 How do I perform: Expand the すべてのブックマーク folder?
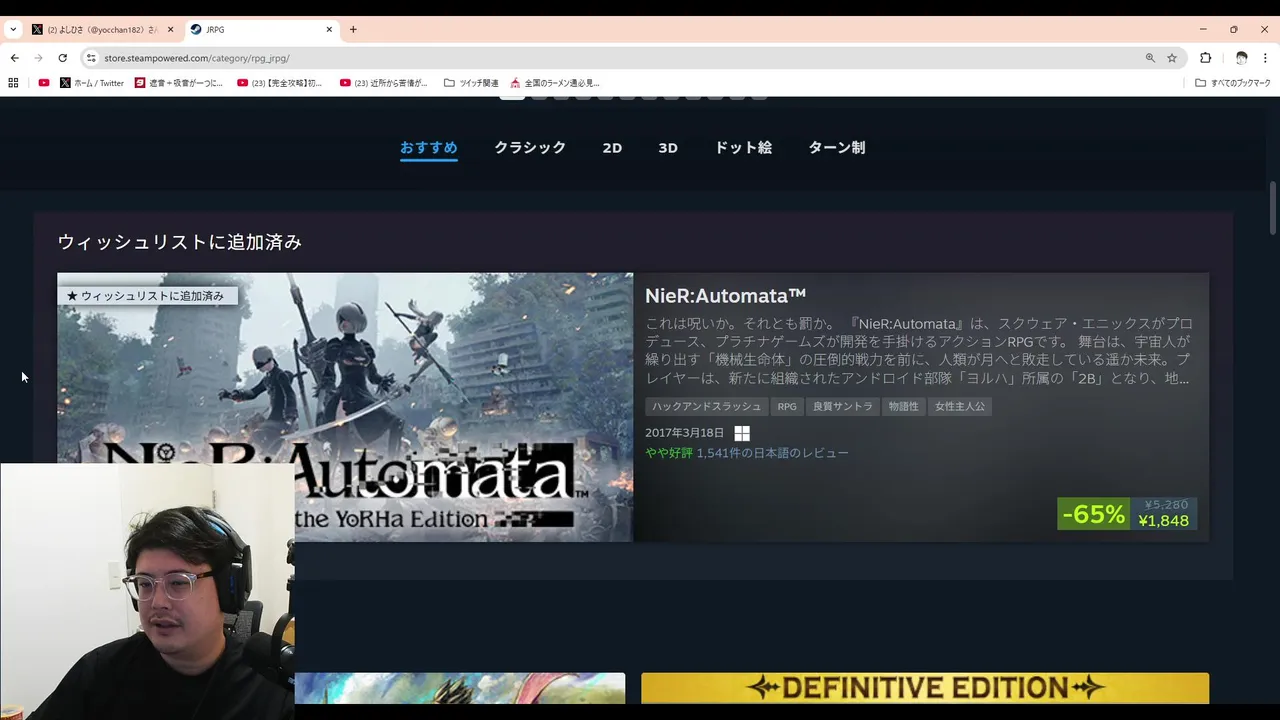click(1232, 83)
